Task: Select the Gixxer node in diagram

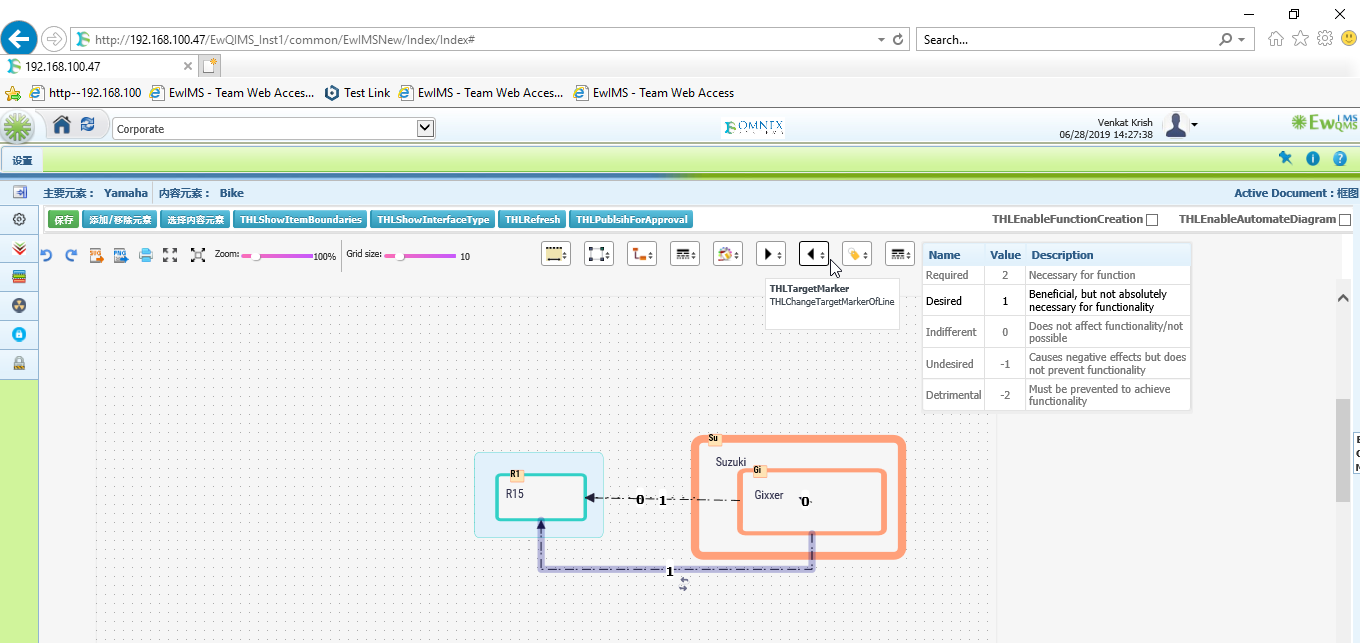Action: tap(812, 502)
